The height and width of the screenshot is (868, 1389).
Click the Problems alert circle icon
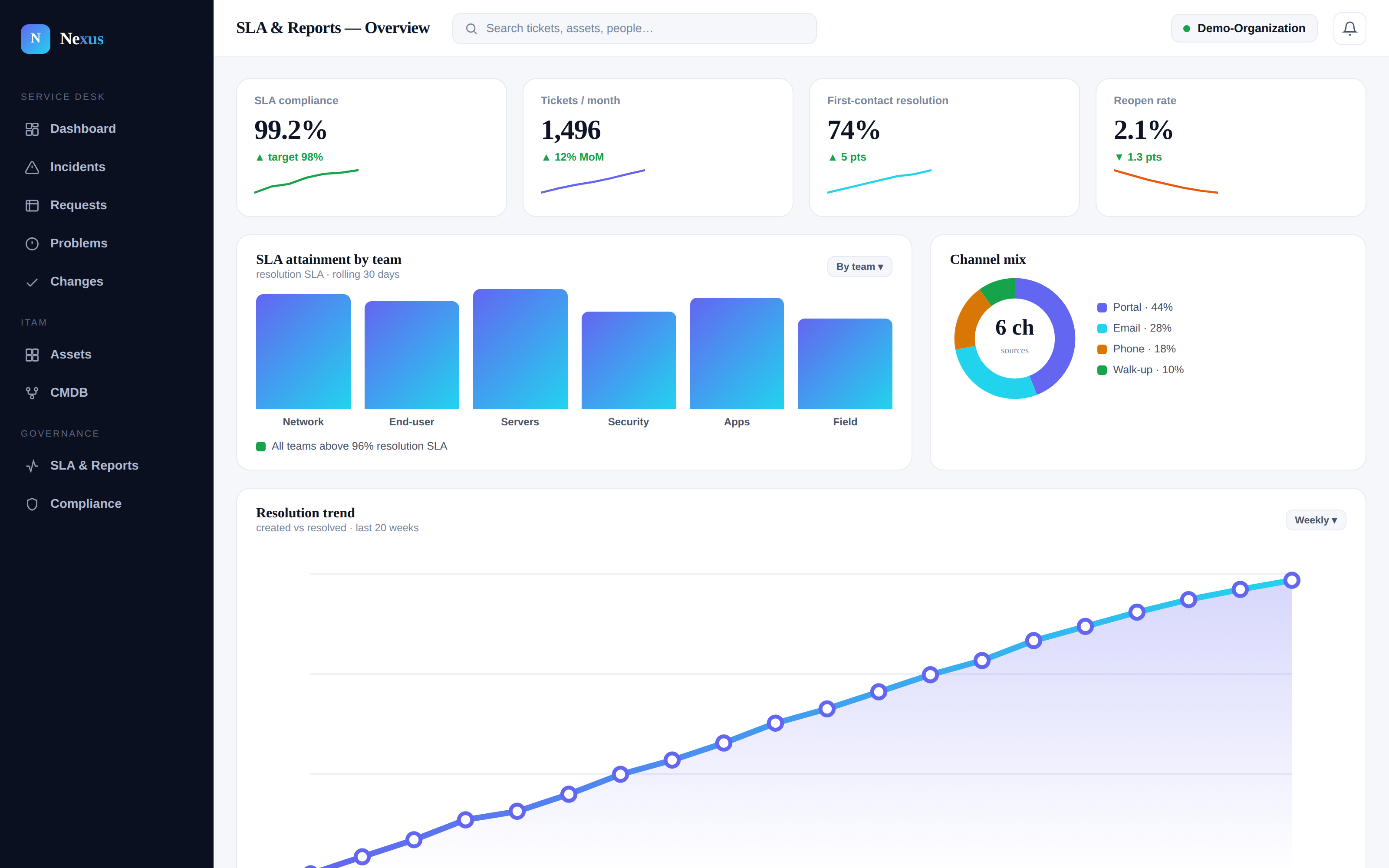pyautogui.click(x=32, y=243)
